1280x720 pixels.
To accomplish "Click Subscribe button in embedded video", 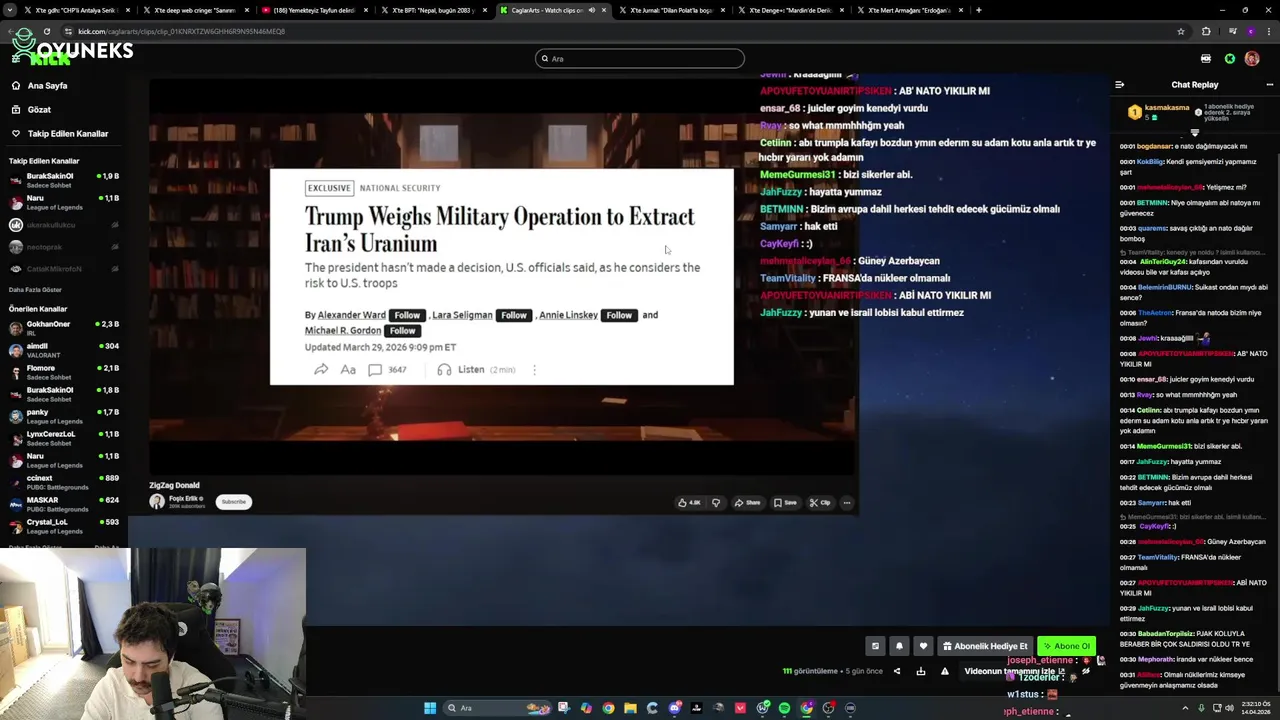I will (x=233, y=502).
